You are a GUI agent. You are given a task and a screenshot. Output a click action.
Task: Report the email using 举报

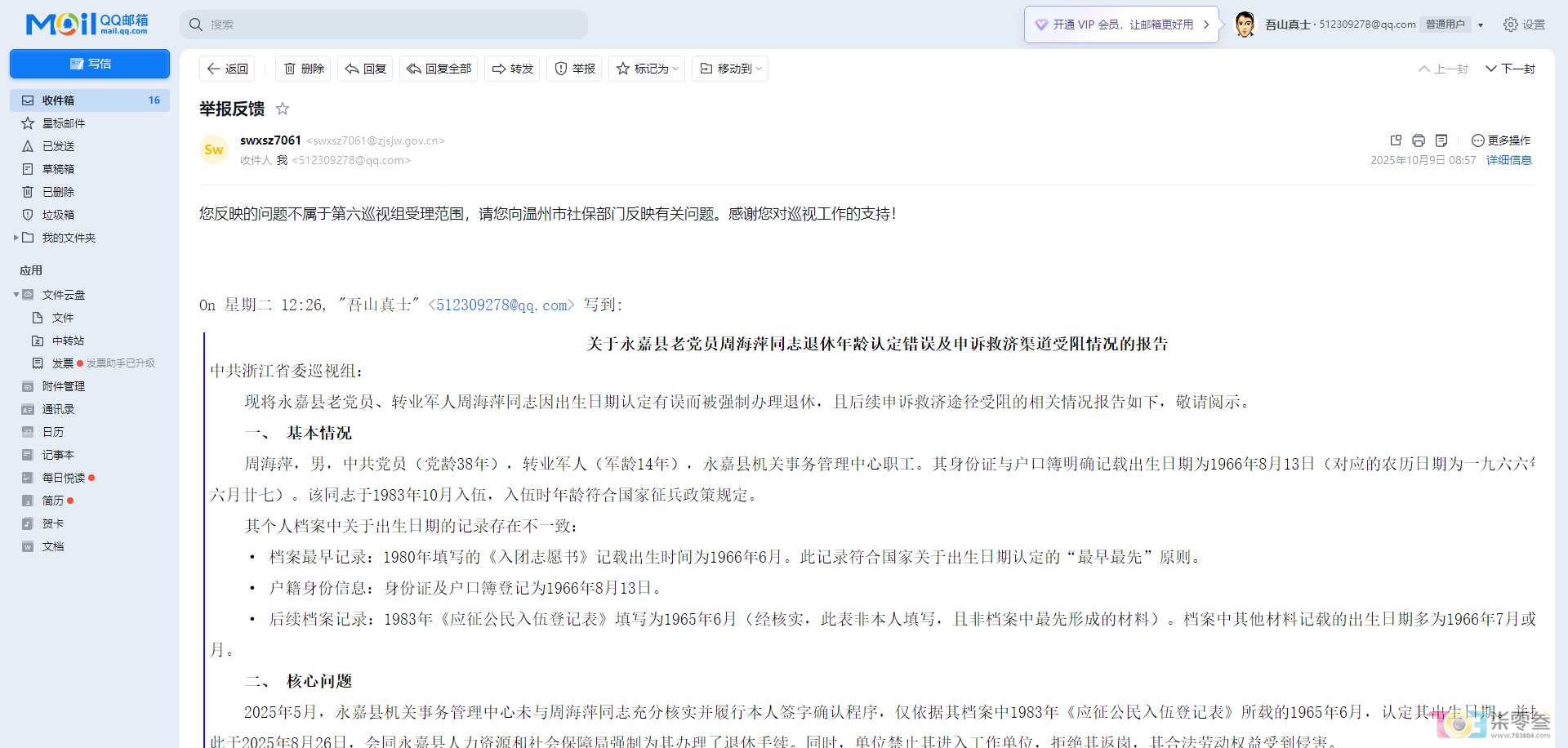pos(574,69)
